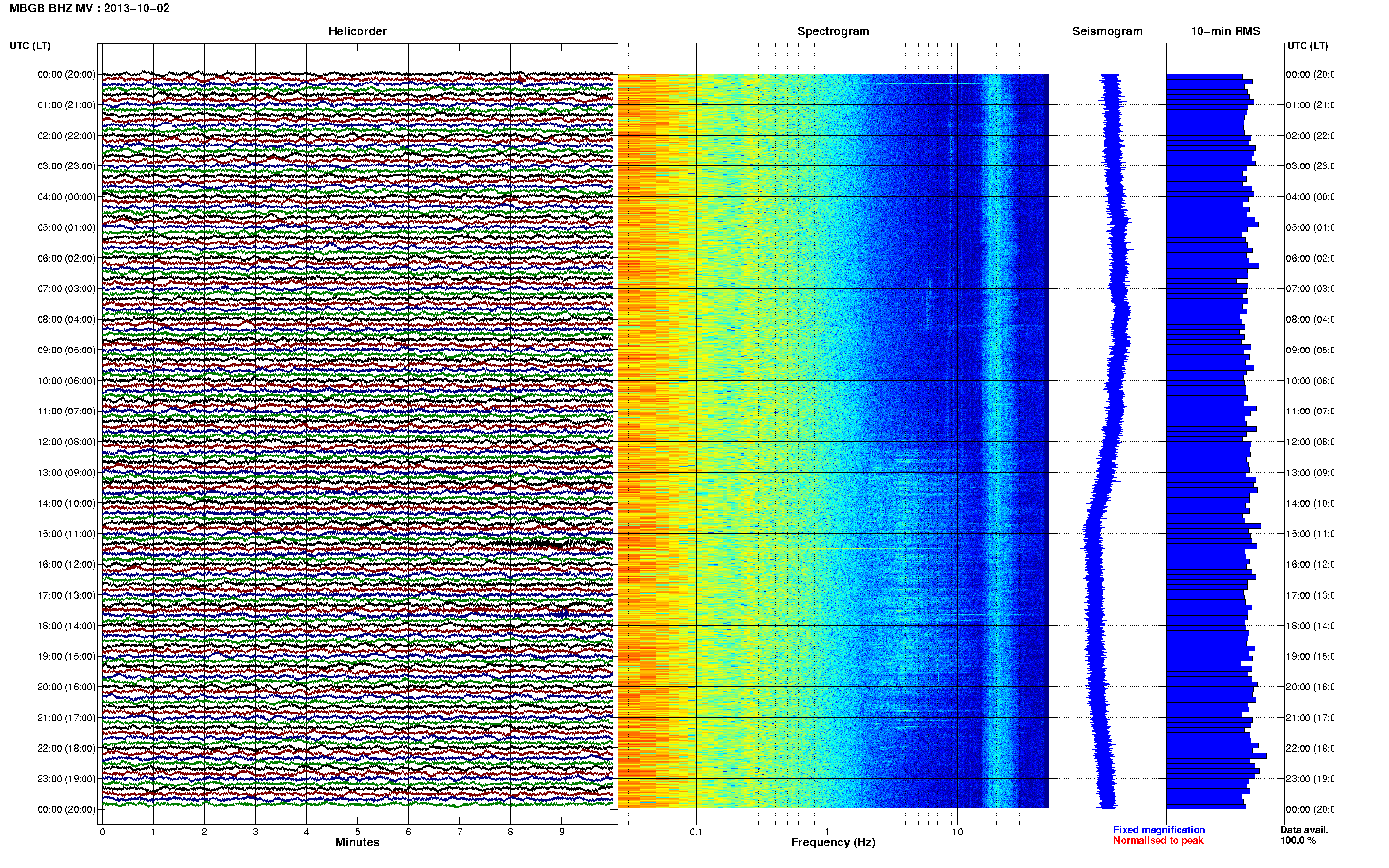Screen dimensions: 1389x868
Task: Click the Minutes axis label
Action: [357, 842]
